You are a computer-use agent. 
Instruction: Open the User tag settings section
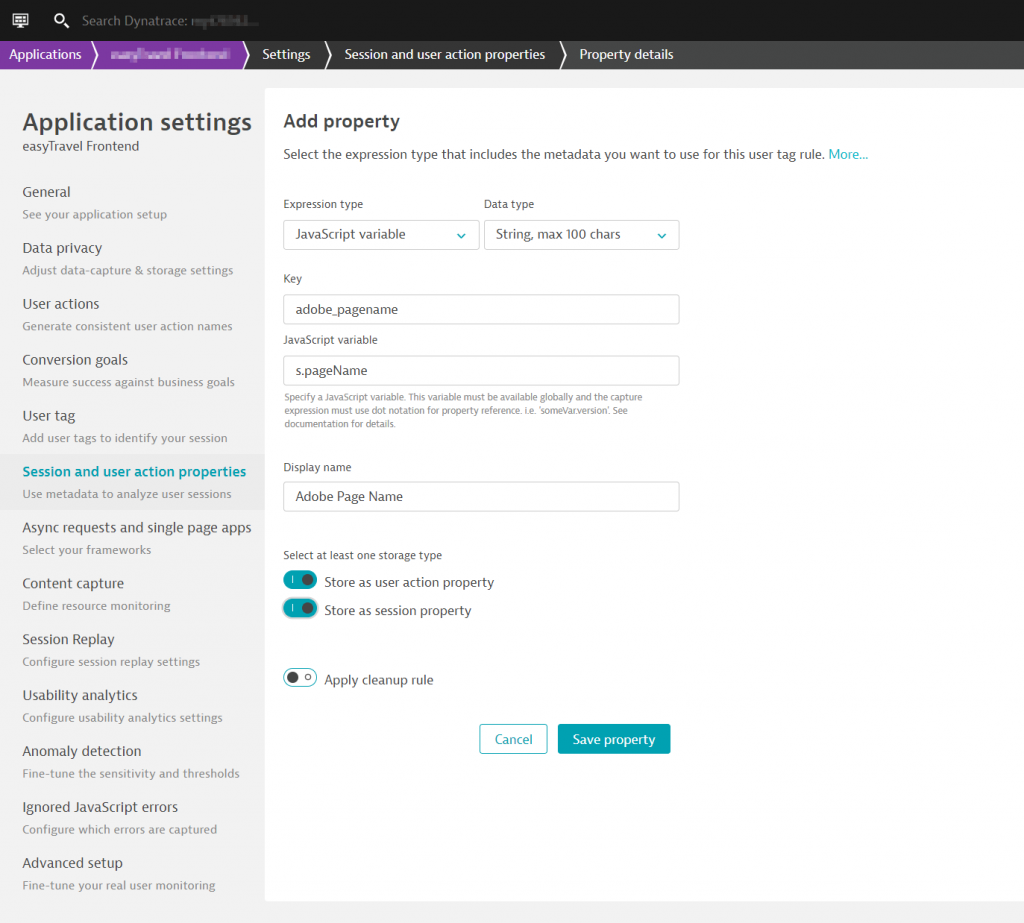[x=48, y=415]
